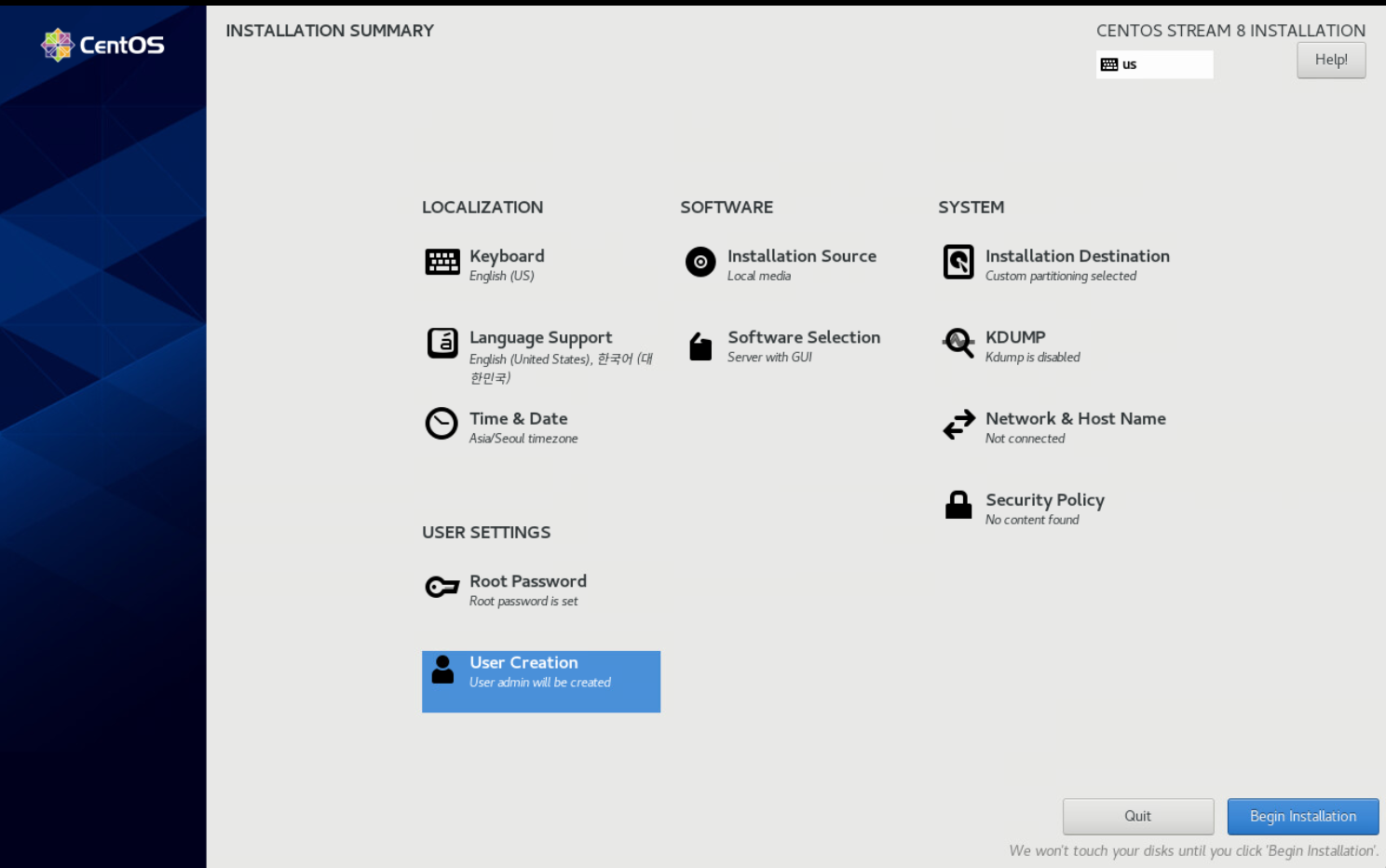This screenshot has width=1386, height=868.
Task: Click the KDUMP magnifier icon
Action: click(958, 343)
